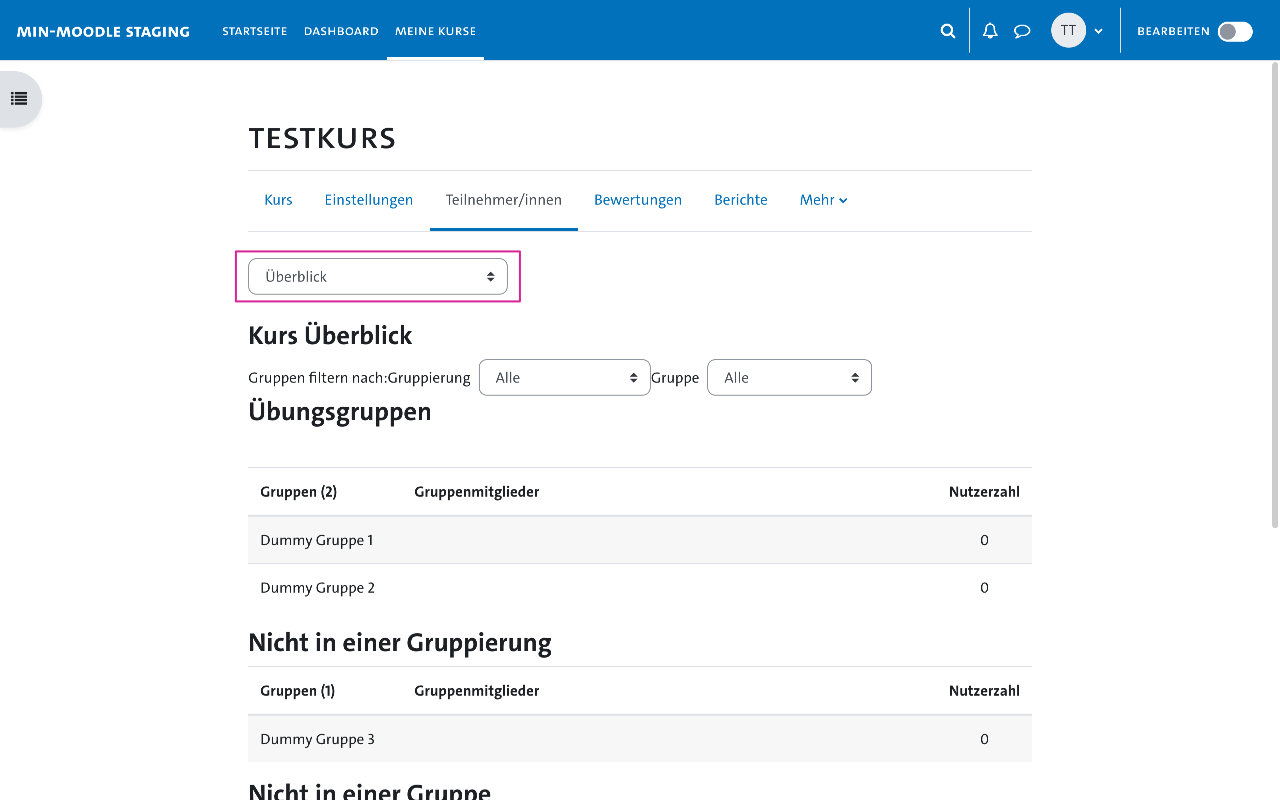Click the Dummy Gruppe 3 row
This screenshot has width=1280, height=800.
(640, 739)
